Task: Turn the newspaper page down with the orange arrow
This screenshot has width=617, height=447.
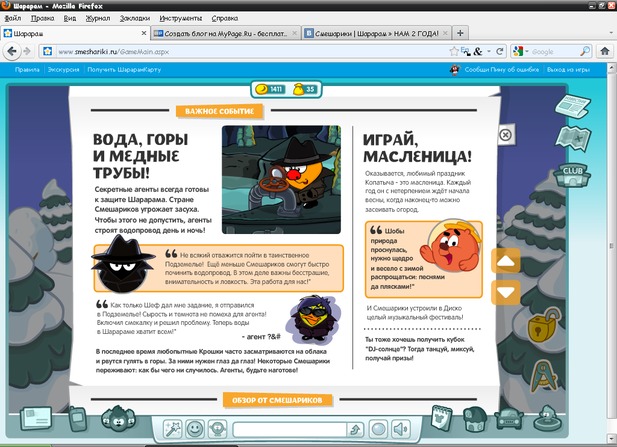Action: (506, 292)
